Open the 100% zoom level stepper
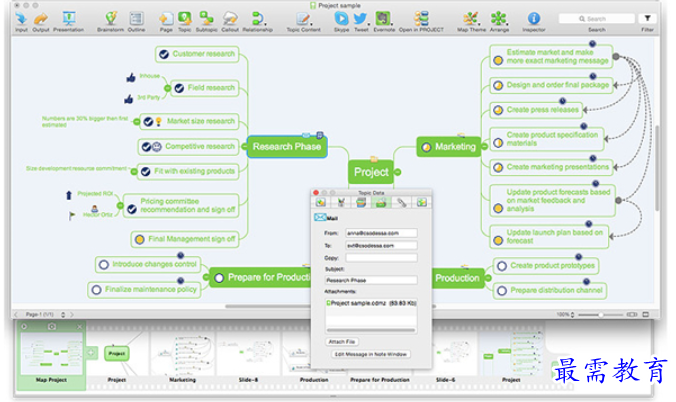This screenshot has width=676, height=402. tap(573, 315)
